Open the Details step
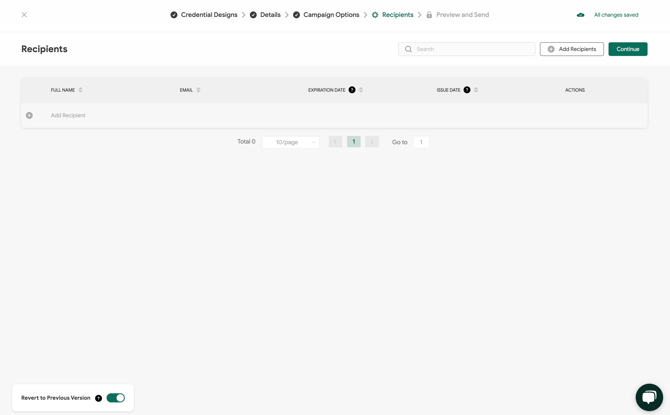670x415 pixels. (x=270, y=15)
